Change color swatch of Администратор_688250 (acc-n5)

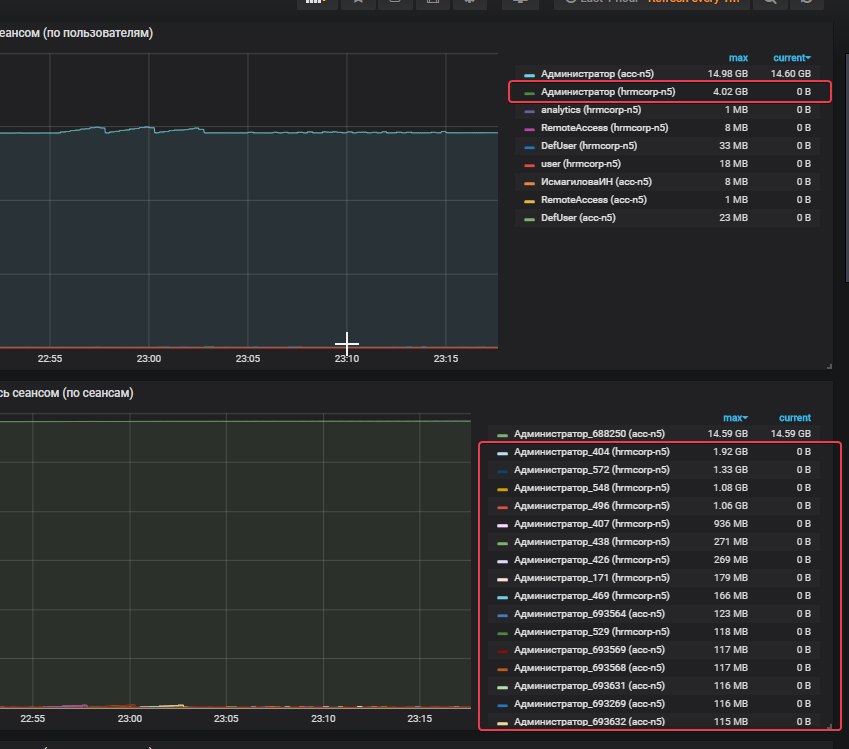pyautogui.click(x=502, y=435)
